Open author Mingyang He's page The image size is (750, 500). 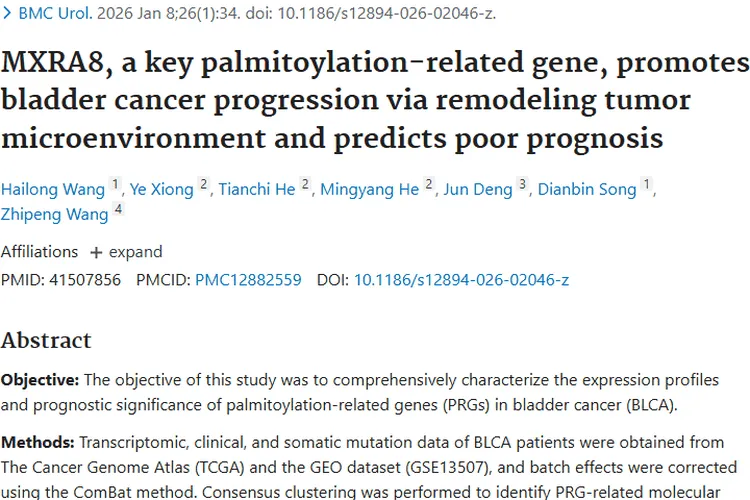pos(369,189)
